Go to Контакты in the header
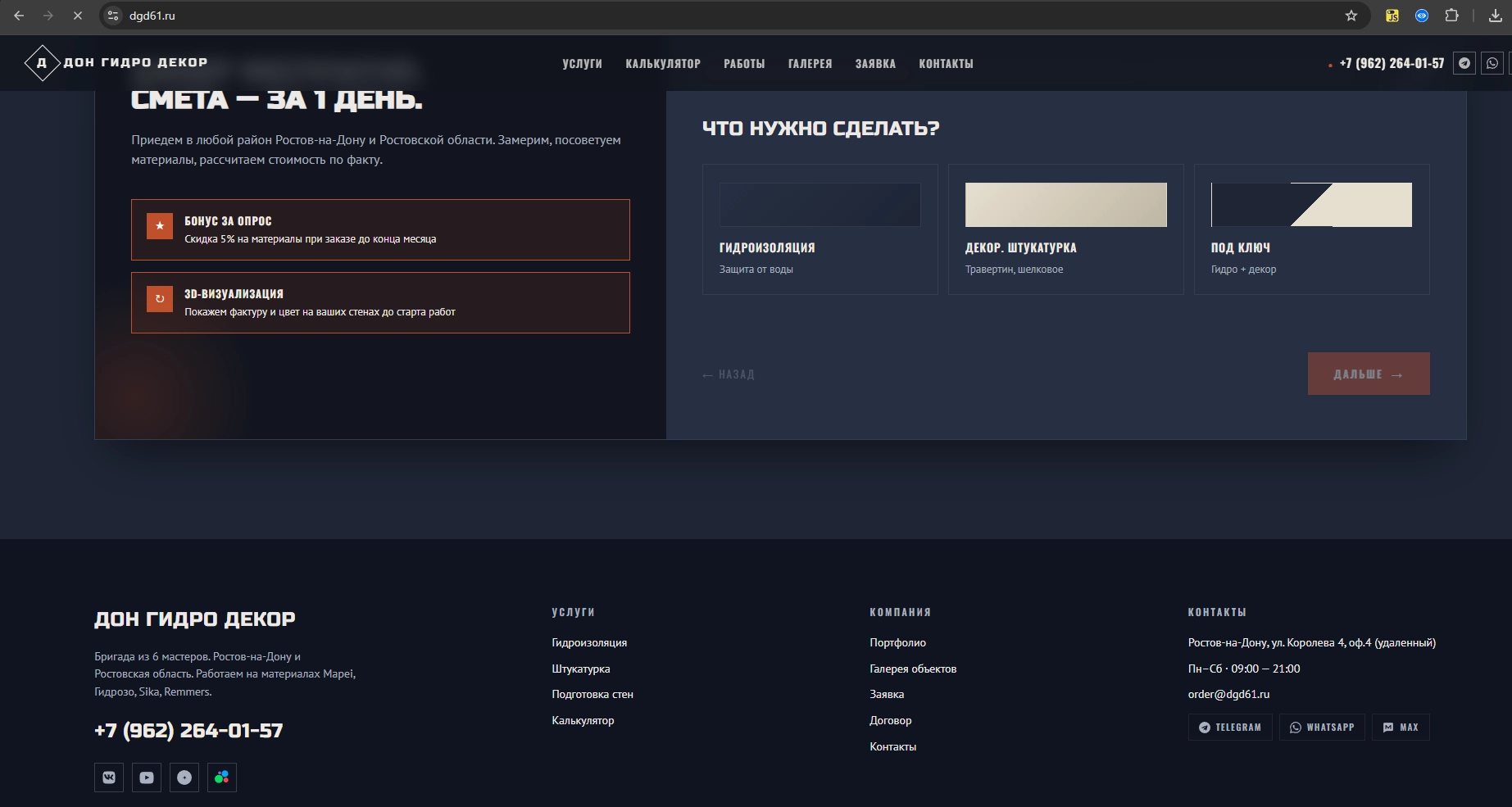The height and width of the screenshot is (807, 1512). [x=946, y=64]
